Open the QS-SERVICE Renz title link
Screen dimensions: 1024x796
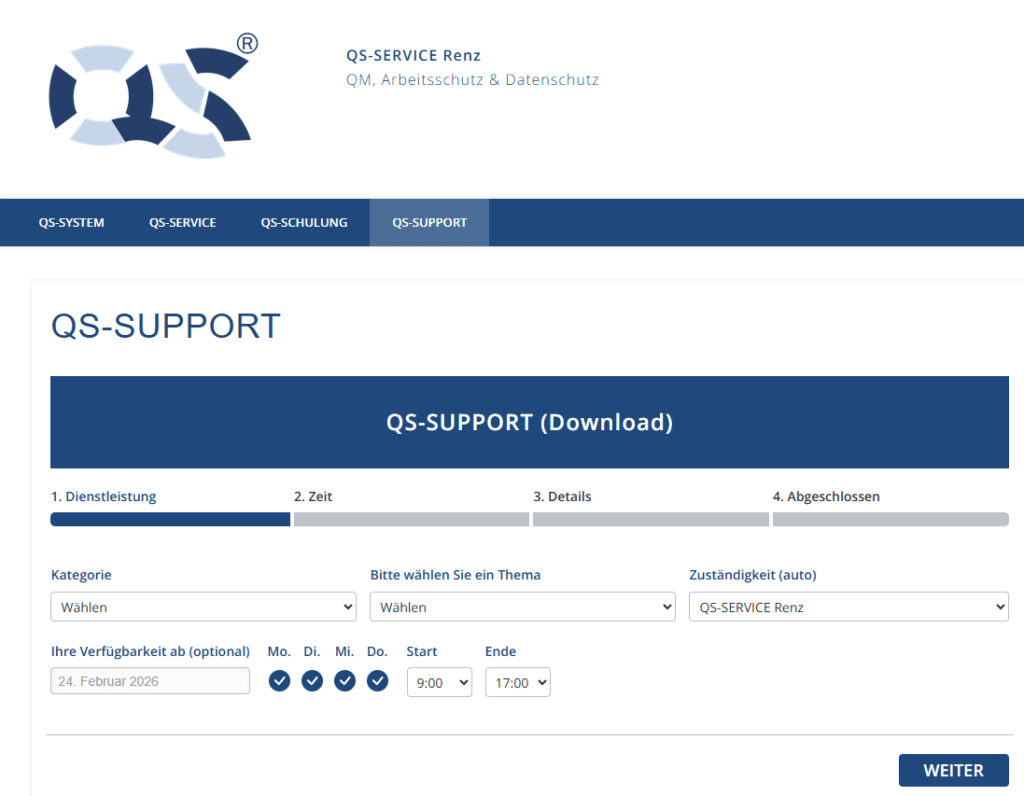coord(413,56)
